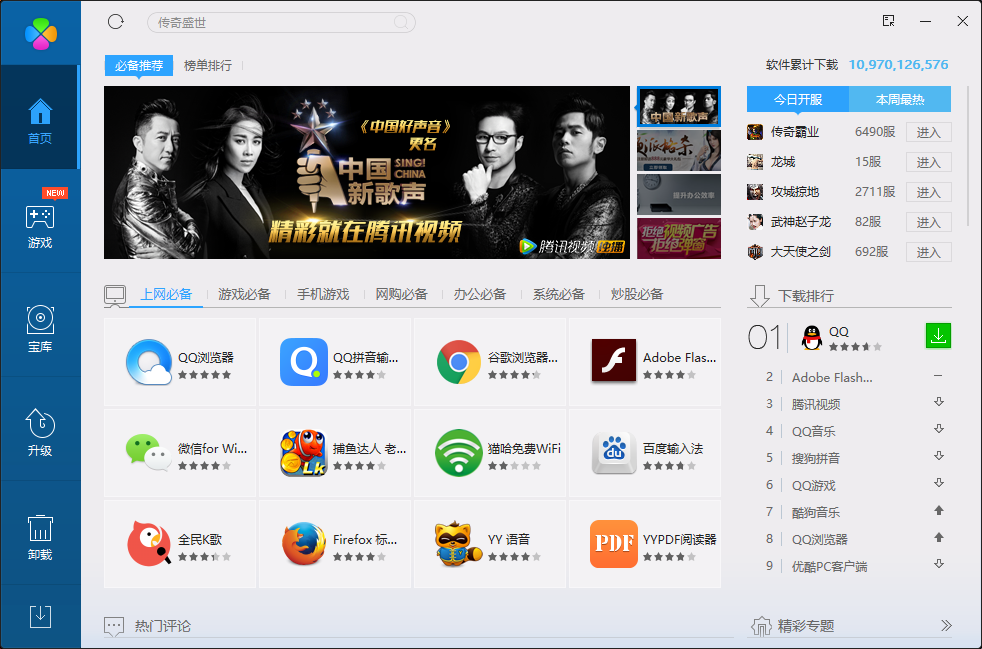This screenshot has height=649, width=982.
Task: Select the 拒绝视频广告 banner thumbnail
Action: [679, 238]
